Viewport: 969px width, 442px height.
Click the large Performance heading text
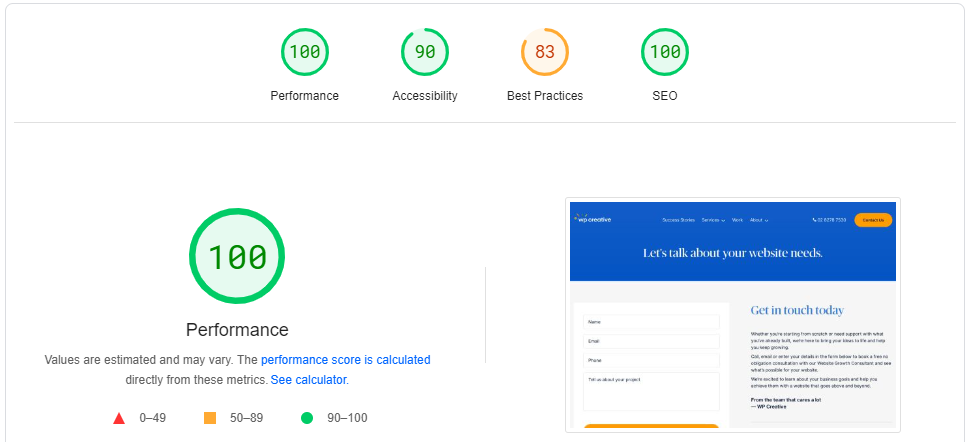(237, 329)
